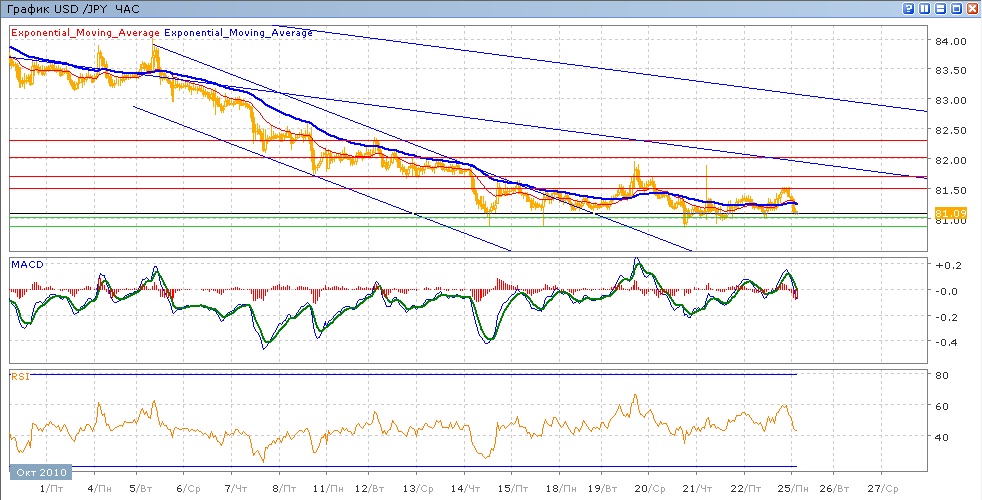Click the 82.50 price level on axis
Screen dimensions: 982x500
[949, 131]
